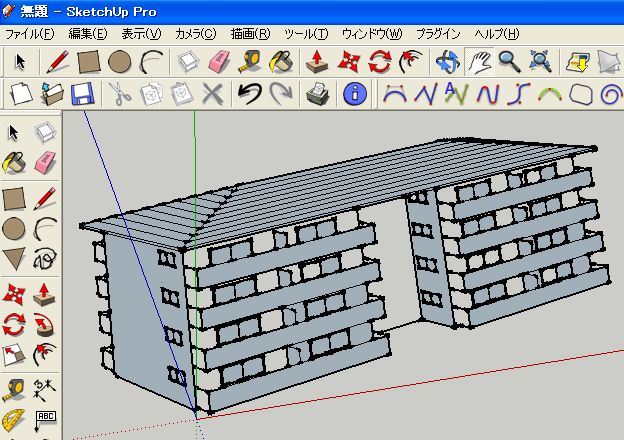Select the Scale tool in left toolbar
Image resolution: width=624 pixels, height=440 pixels.
[x=14, y=355]
